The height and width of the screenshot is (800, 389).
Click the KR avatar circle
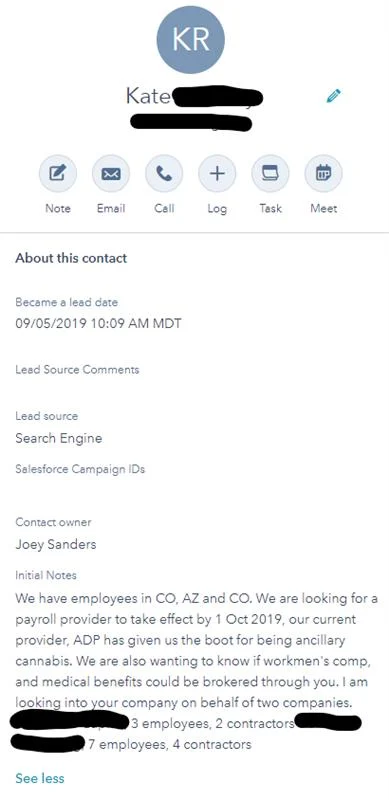click(190, 39)
